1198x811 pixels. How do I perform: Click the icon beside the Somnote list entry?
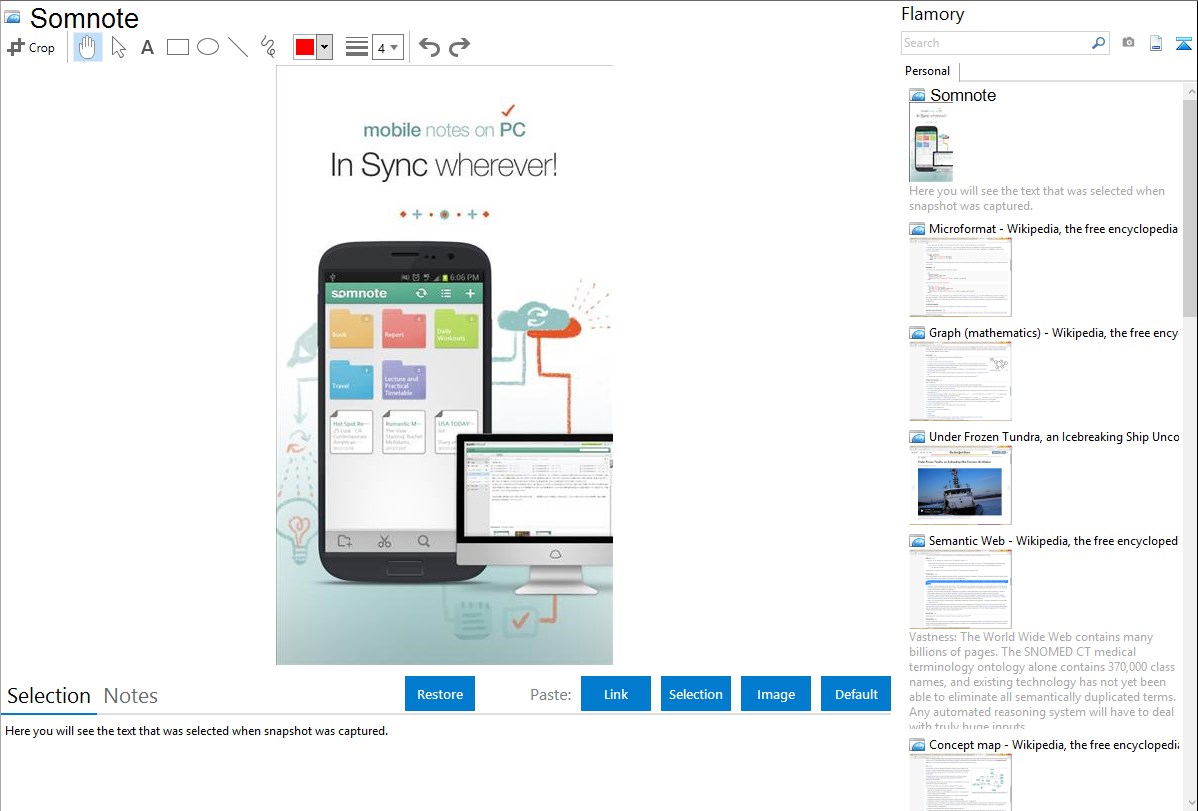pyautogui.click(x=918, y=96)
